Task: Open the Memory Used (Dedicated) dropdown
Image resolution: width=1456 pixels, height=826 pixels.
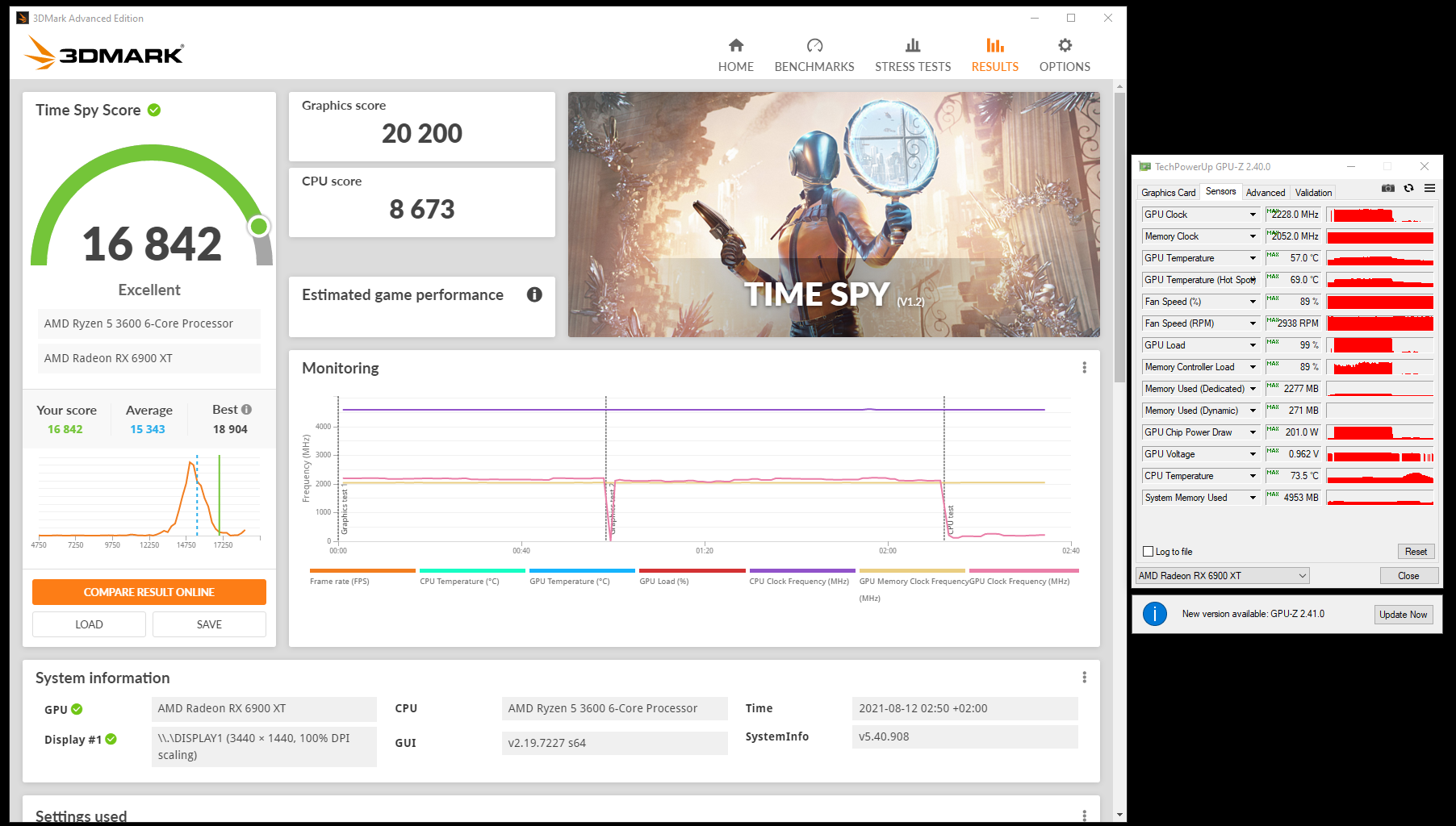Action: 1253,389
